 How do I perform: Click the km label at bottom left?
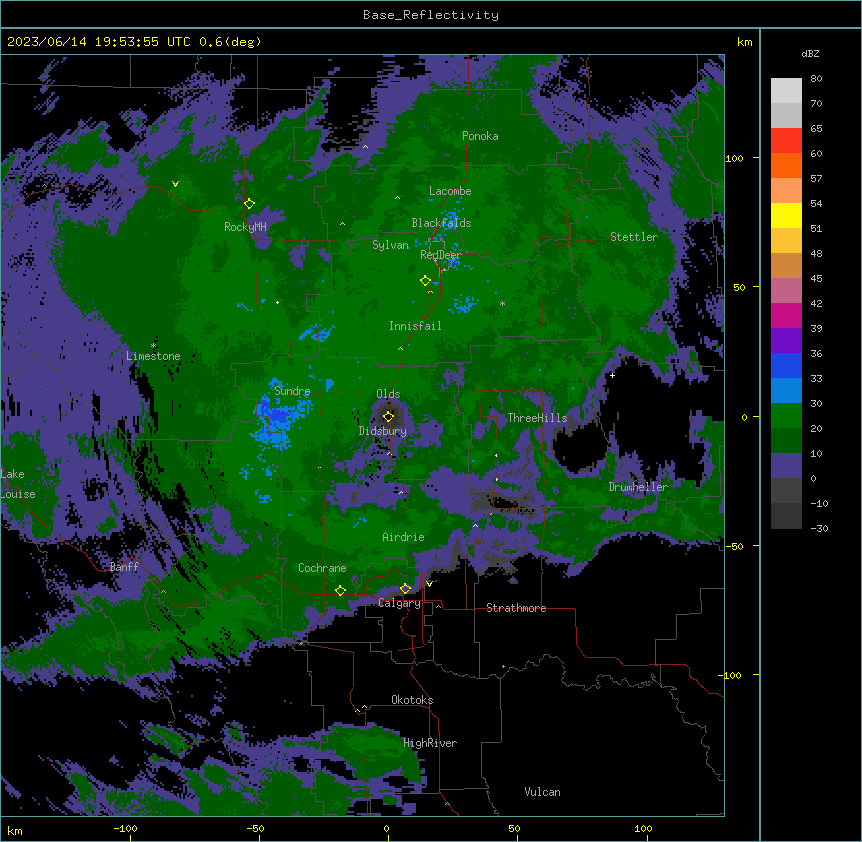point(15,831)
